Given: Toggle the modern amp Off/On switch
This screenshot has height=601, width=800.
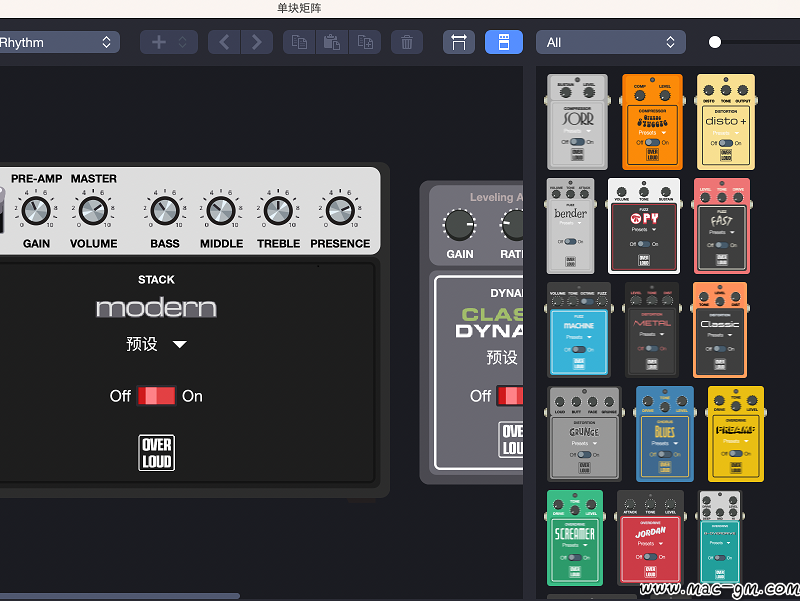Looking at the screenshot, I should 156,396.
